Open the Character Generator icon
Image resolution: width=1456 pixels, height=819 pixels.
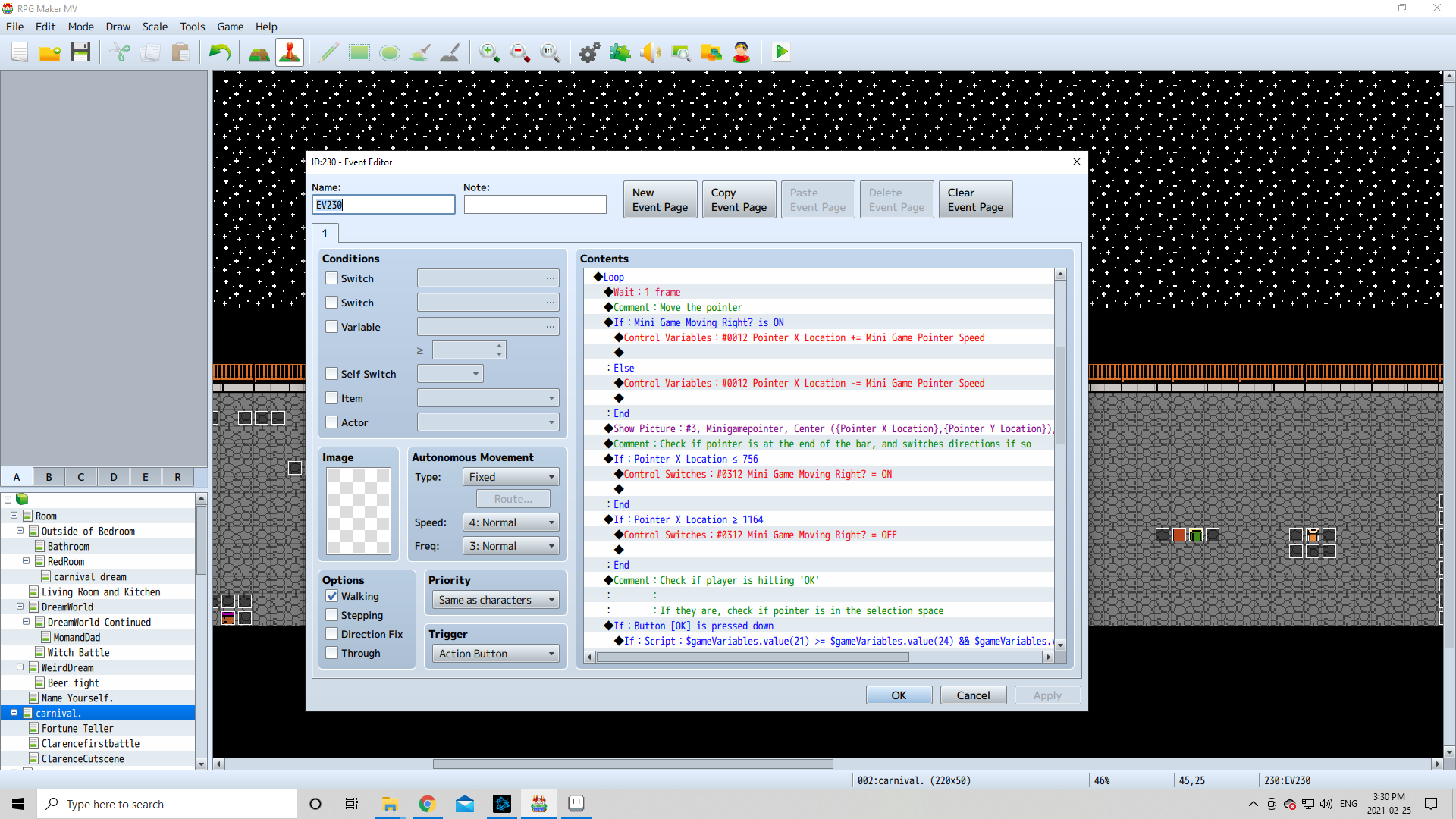pyautogui.click(x=742, y=52)
